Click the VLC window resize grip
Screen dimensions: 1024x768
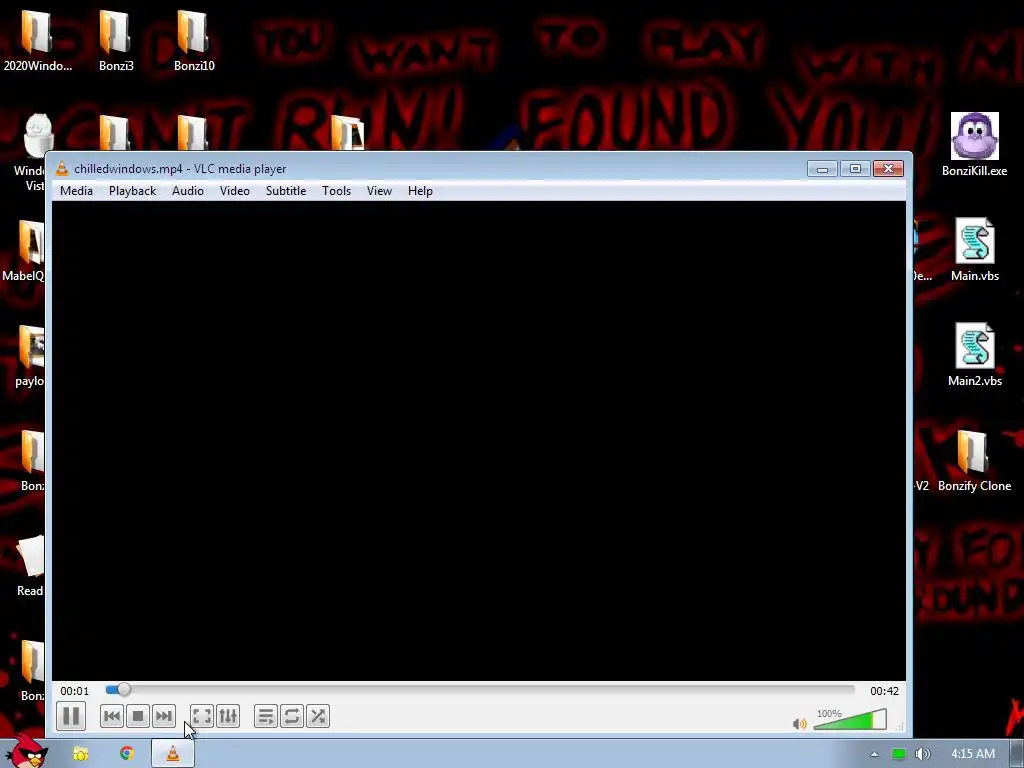900,726
